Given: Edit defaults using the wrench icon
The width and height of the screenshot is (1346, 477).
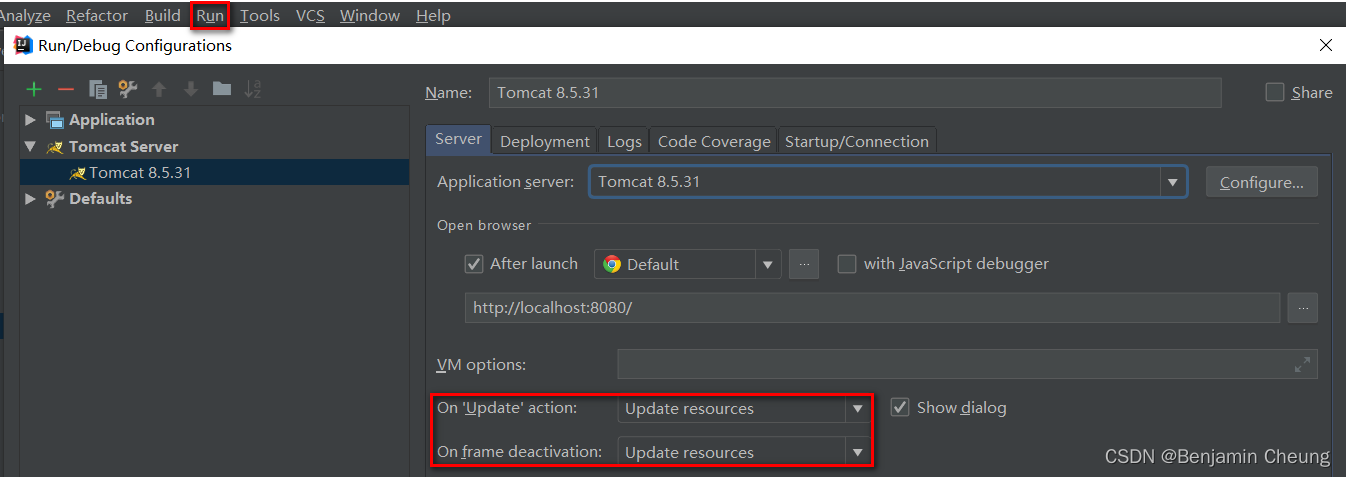Looking at the screenshot, I should coord(127,89).
